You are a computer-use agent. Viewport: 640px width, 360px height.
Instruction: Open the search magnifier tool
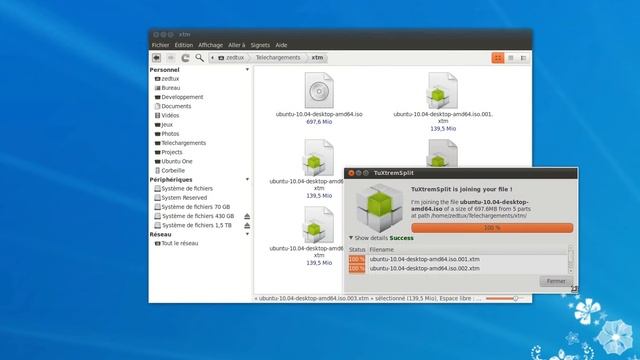[199, 58]
